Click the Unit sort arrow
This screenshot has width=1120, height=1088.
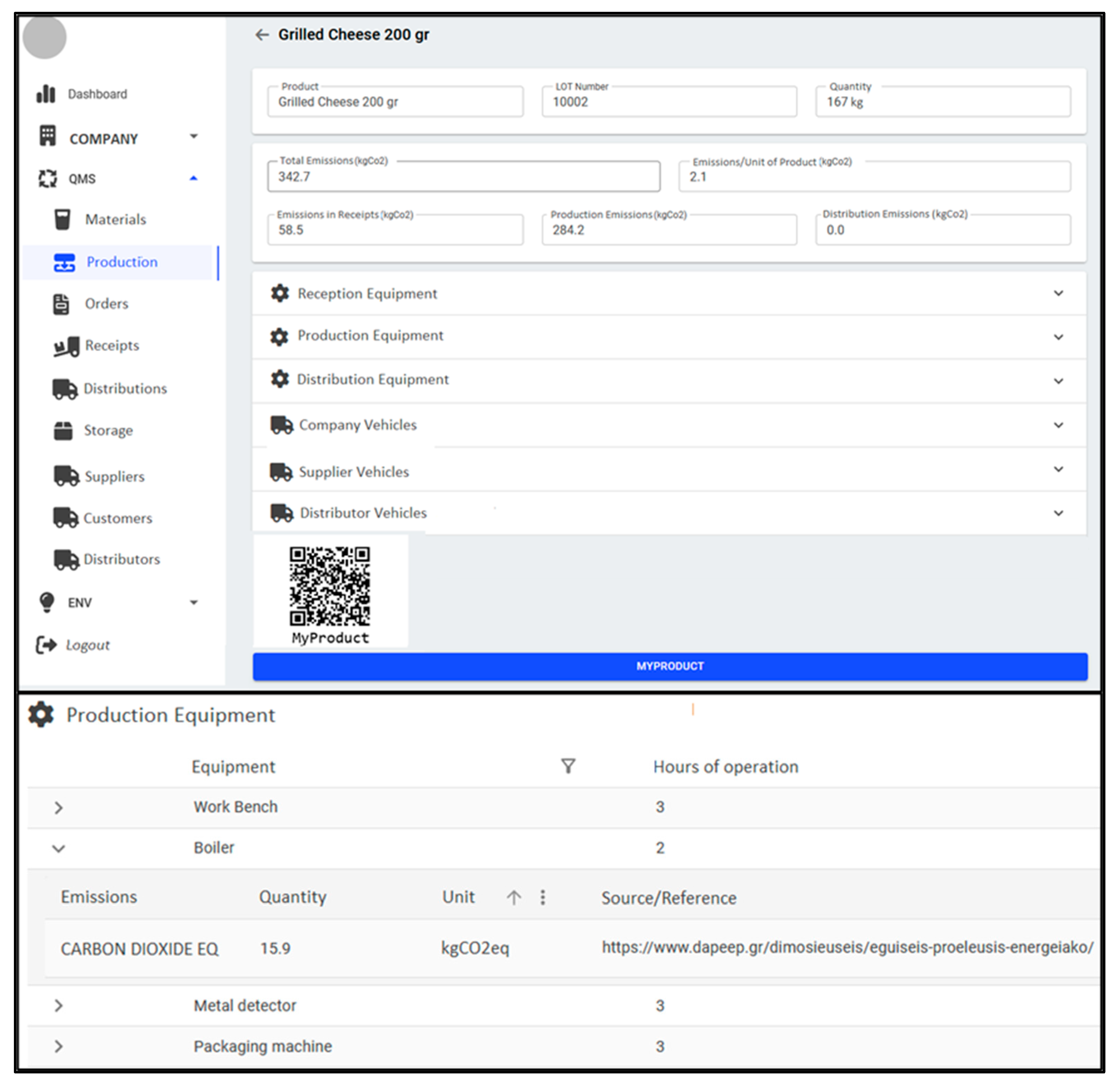(514, 897)
